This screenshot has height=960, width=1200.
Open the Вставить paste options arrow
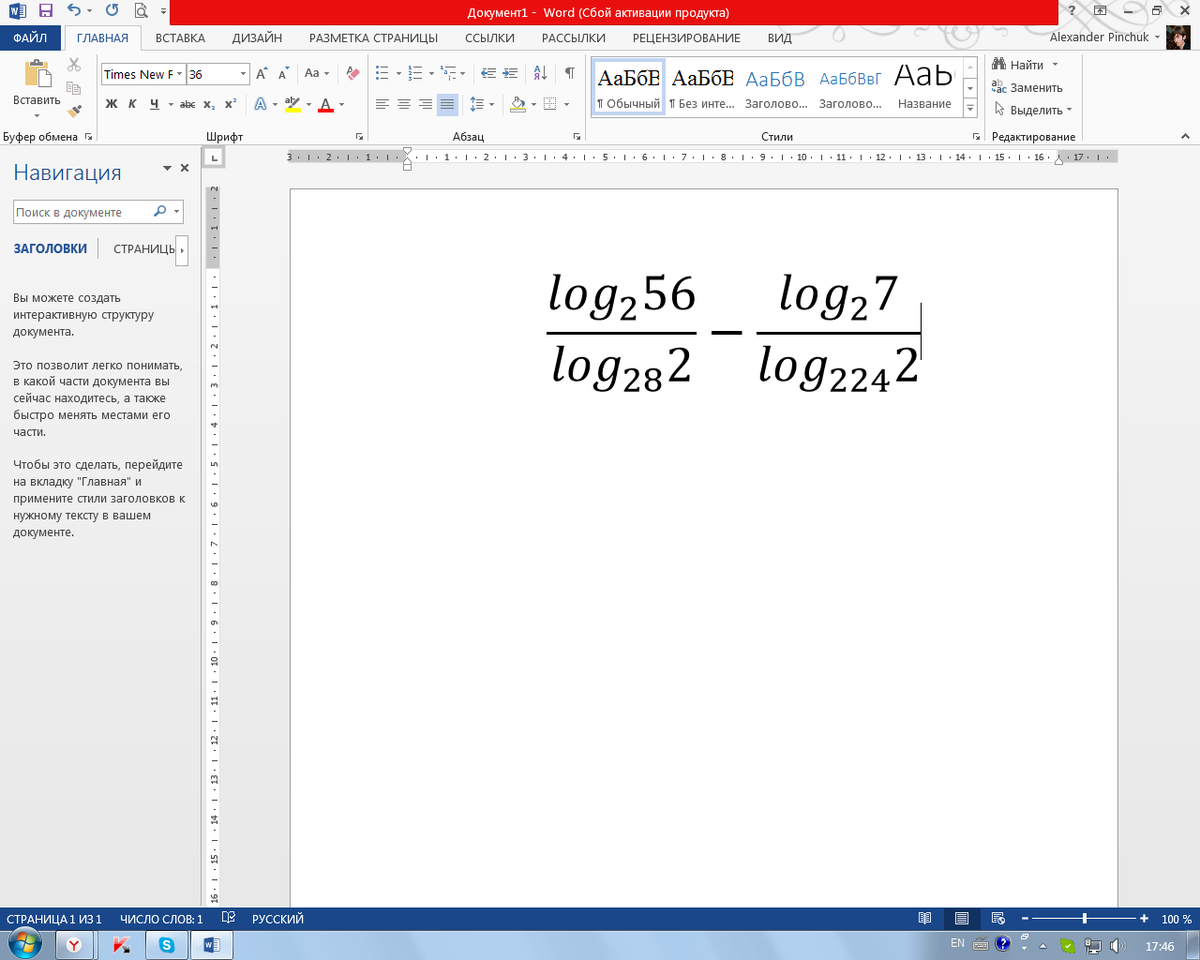coord(37,114)
